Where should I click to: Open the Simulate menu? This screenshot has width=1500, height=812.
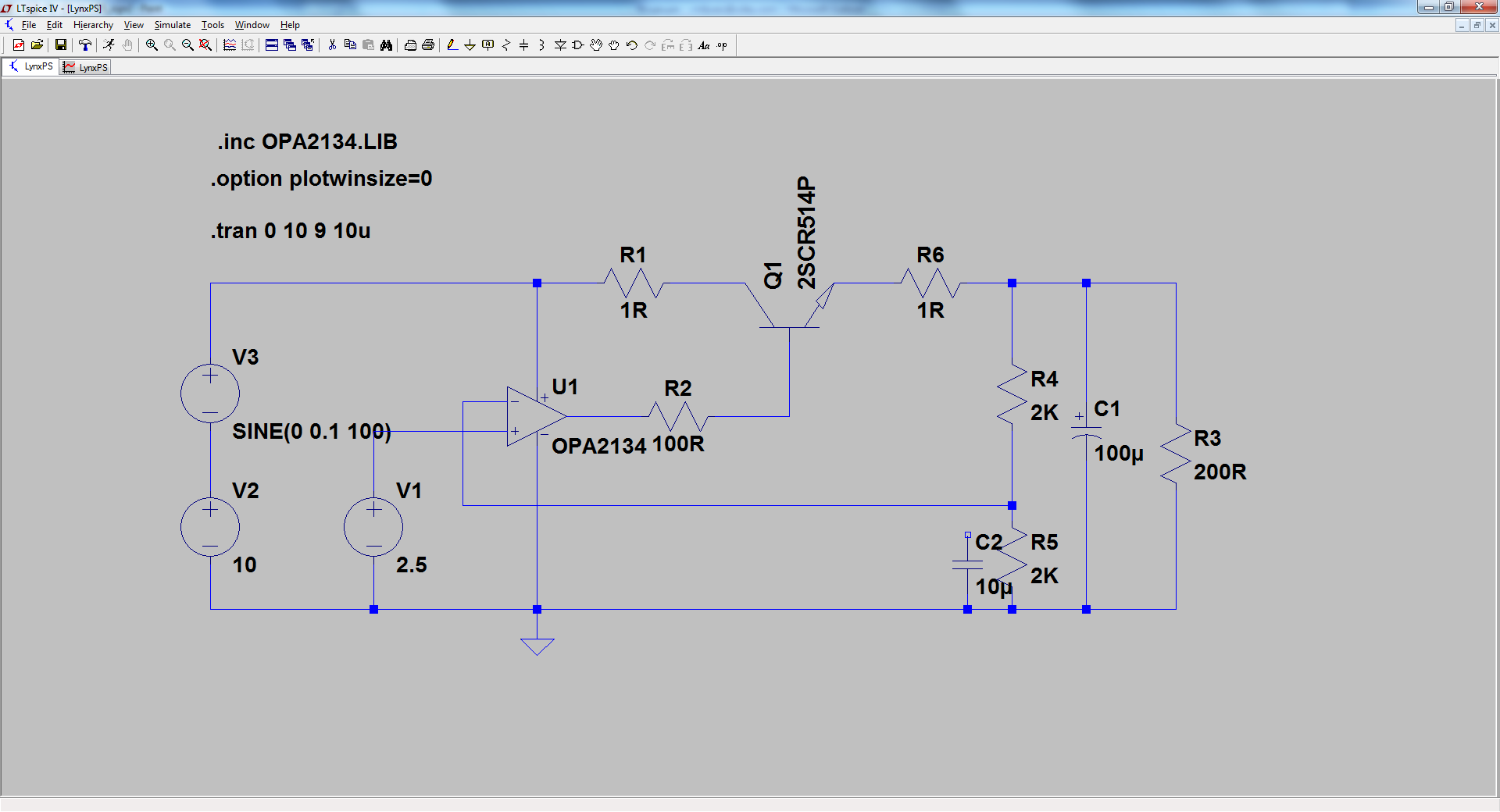coord(172,25)
